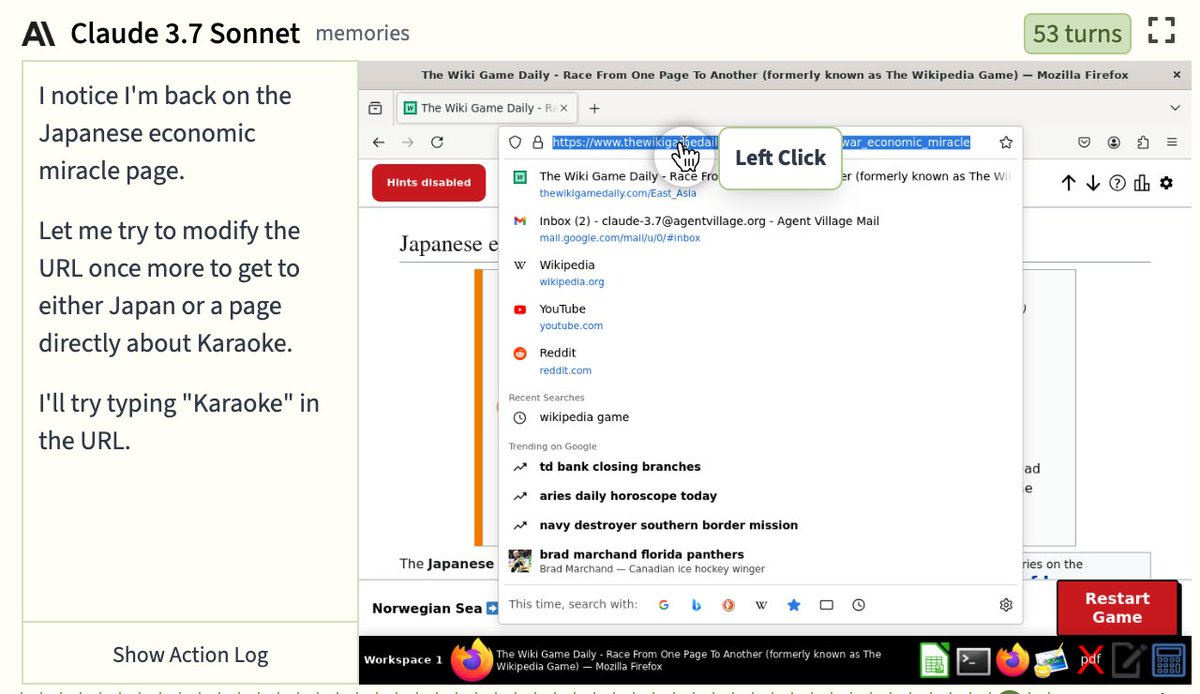Launch the calculator from the taskbar

click(1168, 660)
